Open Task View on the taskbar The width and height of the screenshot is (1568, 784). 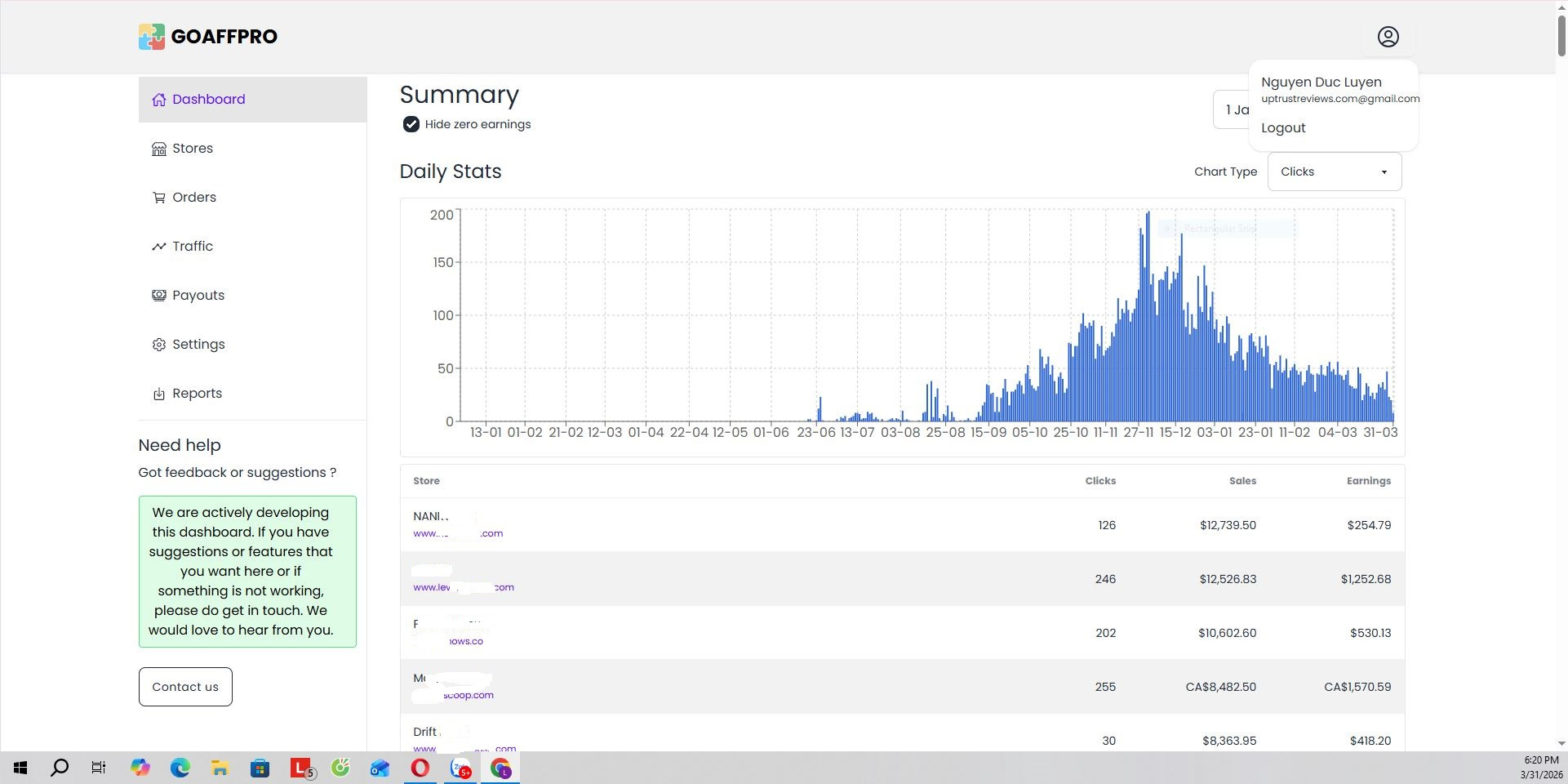[99, 768]
